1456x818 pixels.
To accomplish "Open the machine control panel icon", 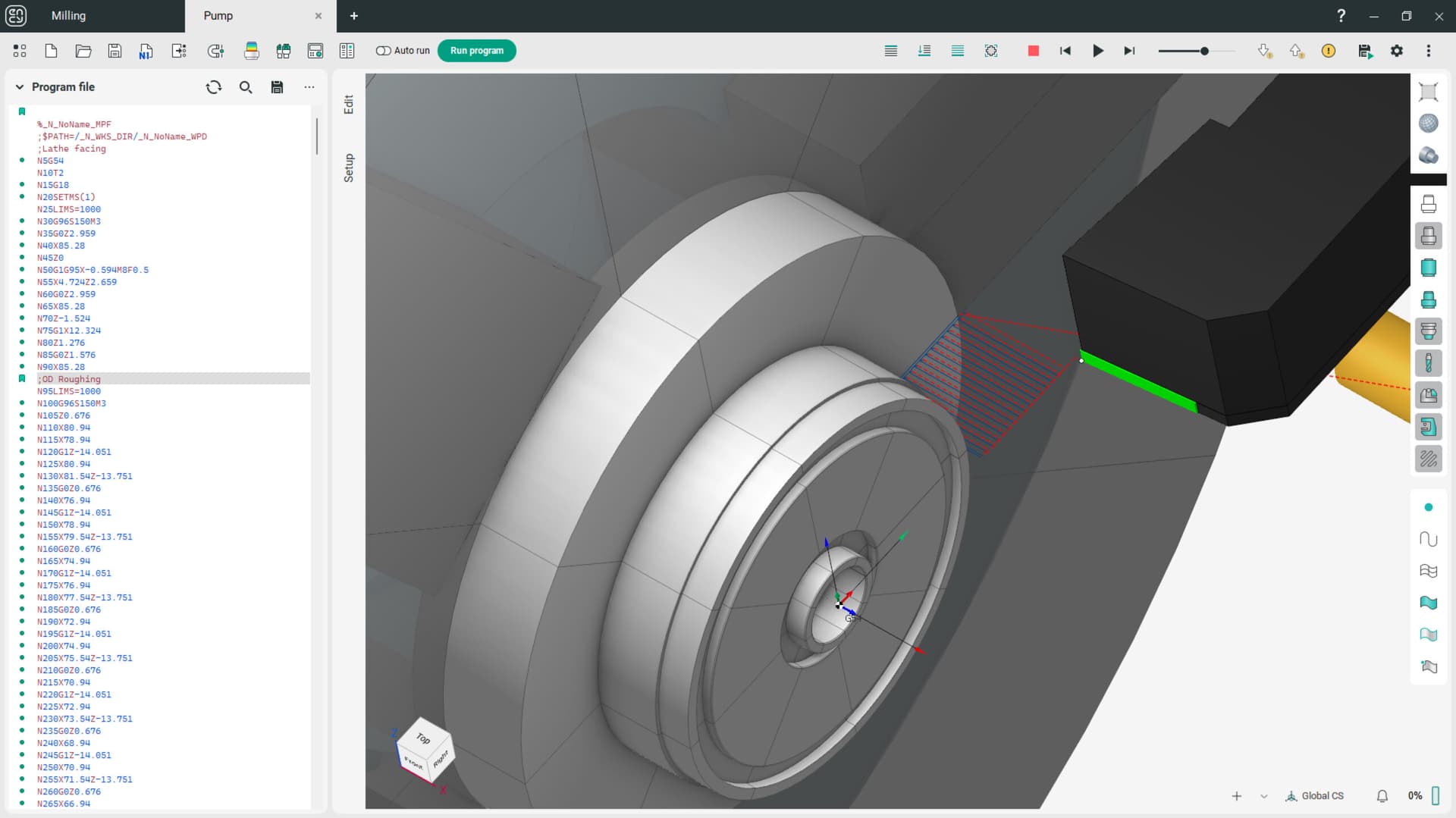I will (x=315, y=50).
